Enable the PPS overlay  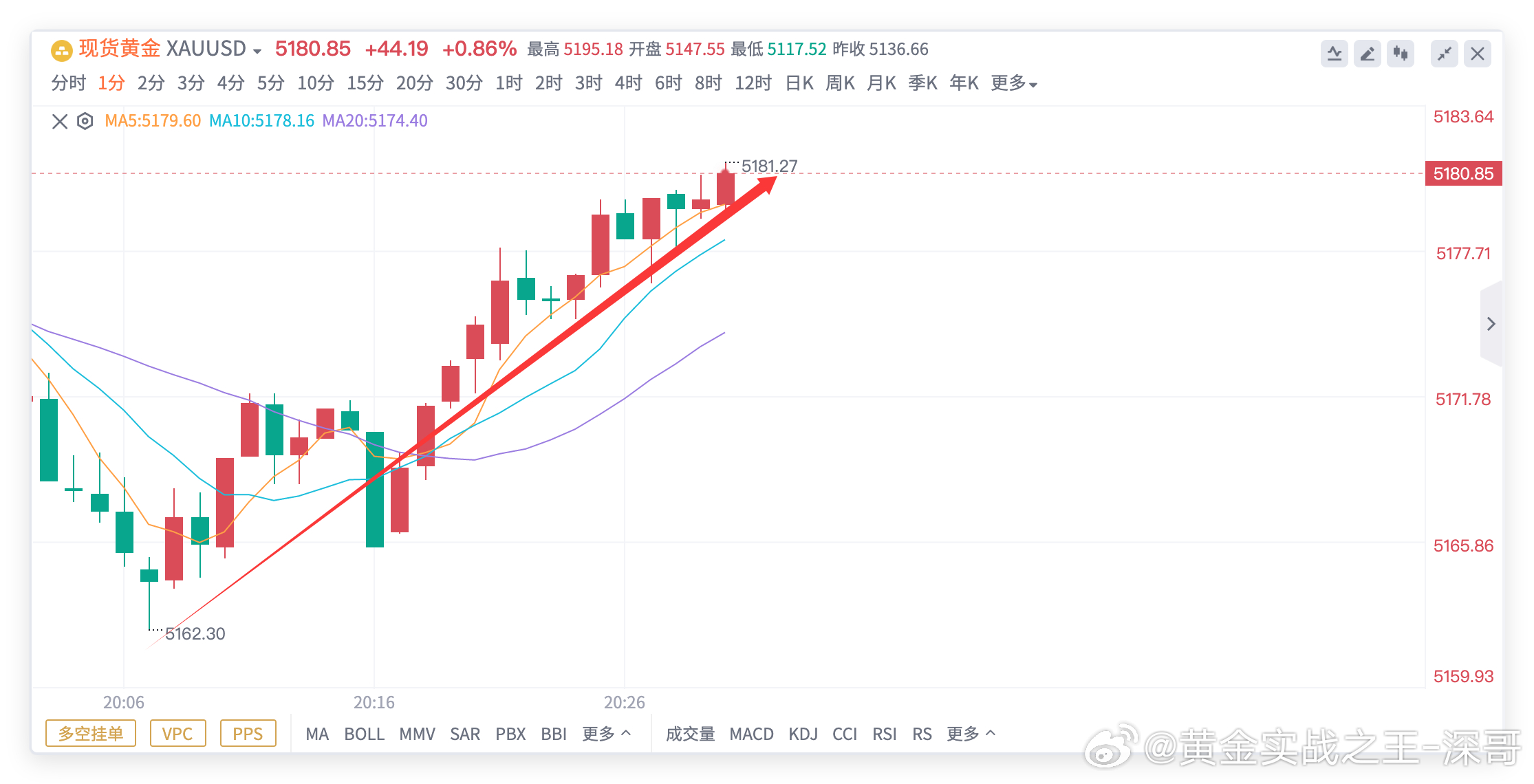click(x=248, y=734)
